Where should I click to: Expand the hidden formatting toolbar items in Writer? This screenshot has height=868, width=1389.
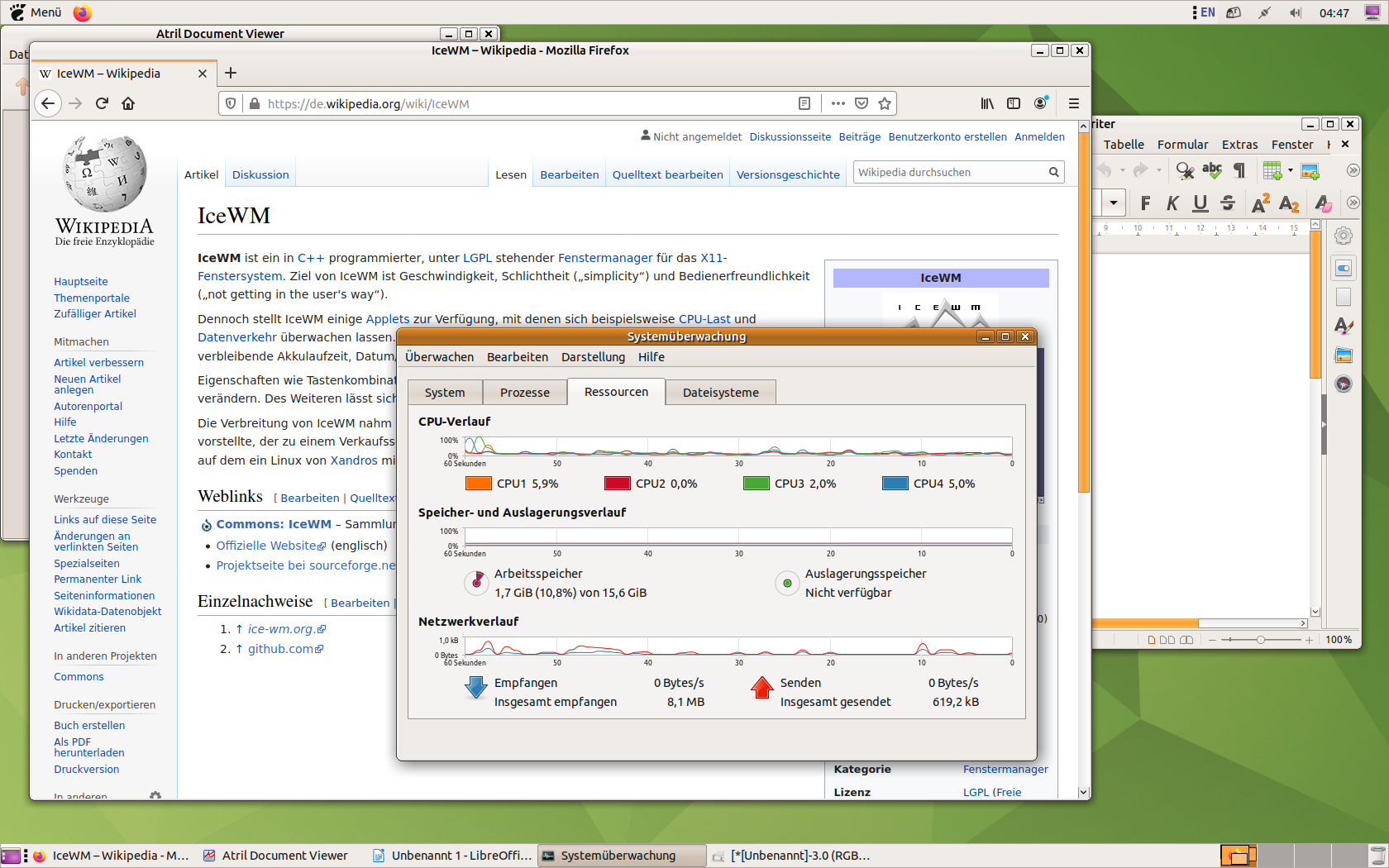pyautogui.click(x=1353, y=203)
